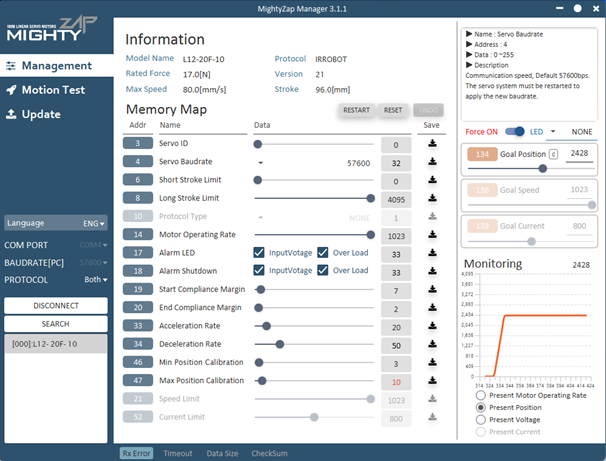Open the Servo Baudrate dropdown

260,162
